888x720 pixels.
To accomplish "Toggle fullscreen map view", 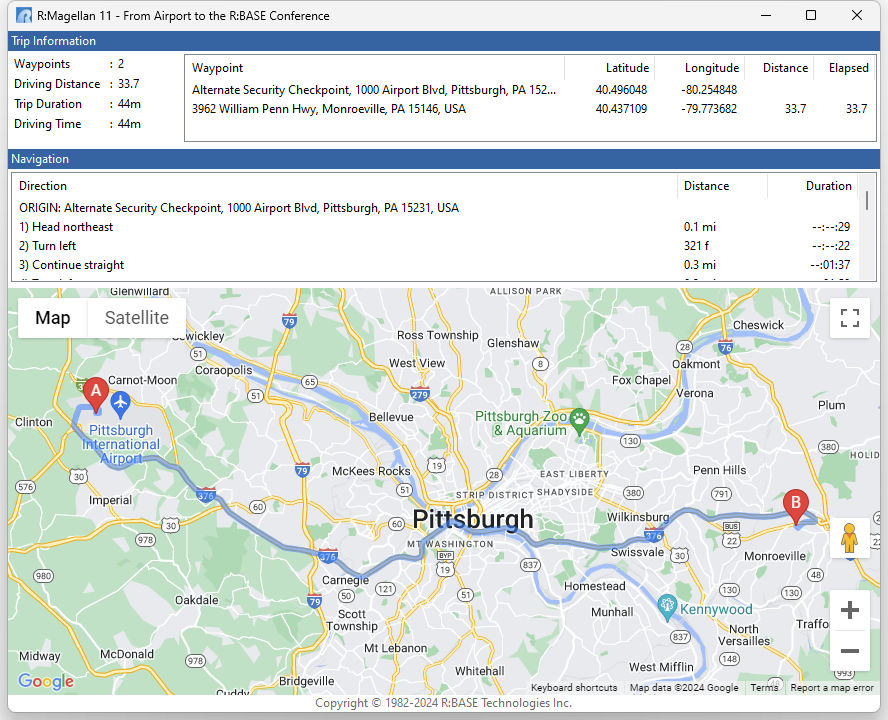I will coord(849,318).
